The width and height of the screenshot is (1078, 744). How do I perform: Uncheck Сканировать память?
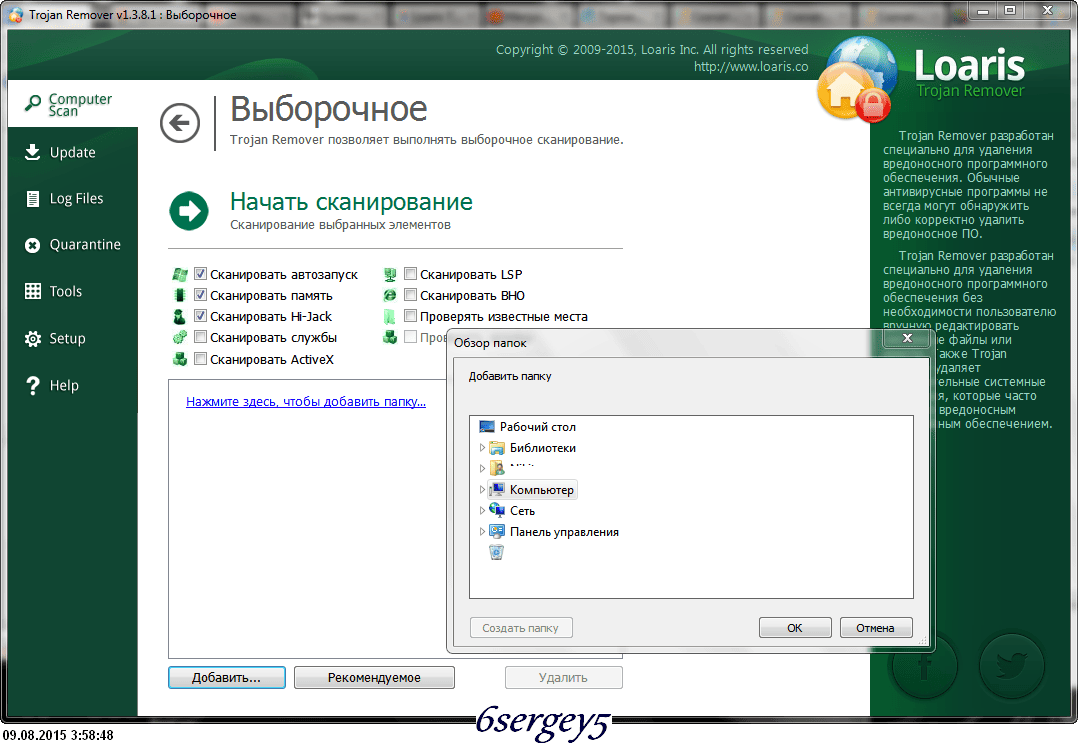click(x=200, y=295)
